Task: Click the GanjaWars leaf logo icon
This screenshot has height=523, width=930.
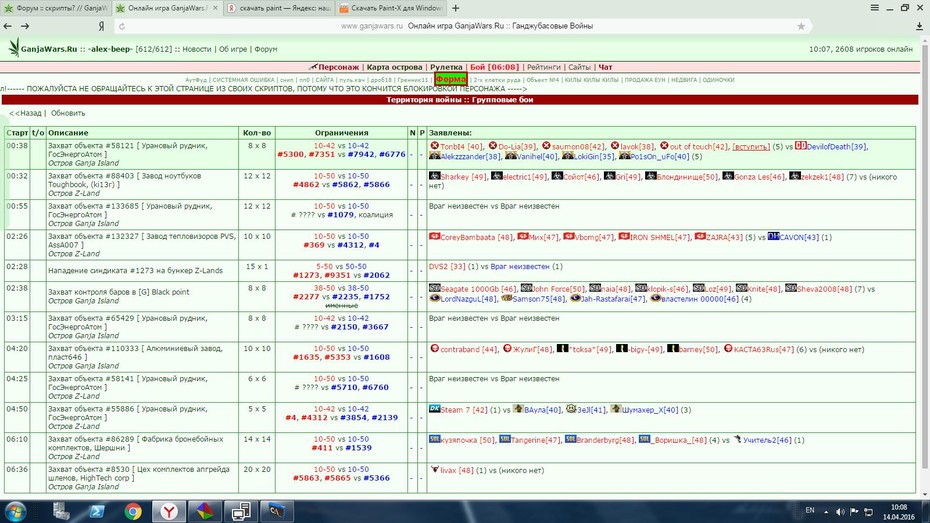Action: tap(14, 48)
